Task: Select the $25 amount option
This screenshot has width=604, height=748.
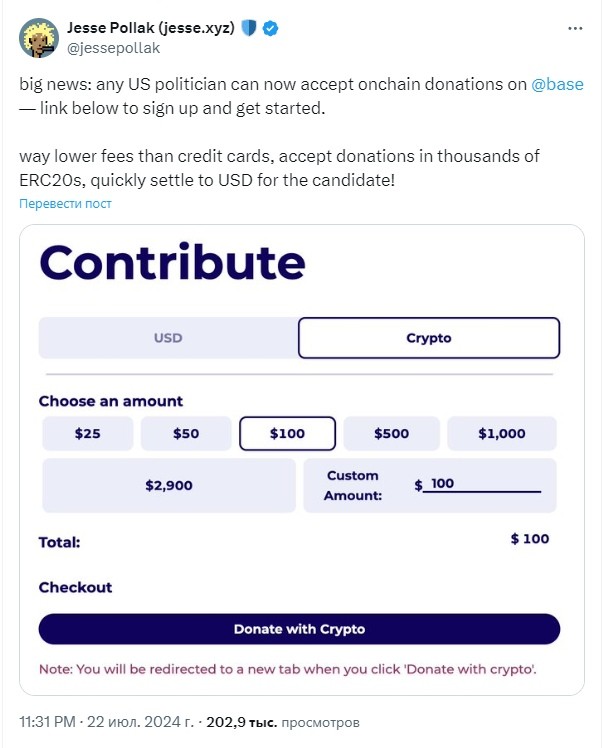Action: [x=88, y=433]
